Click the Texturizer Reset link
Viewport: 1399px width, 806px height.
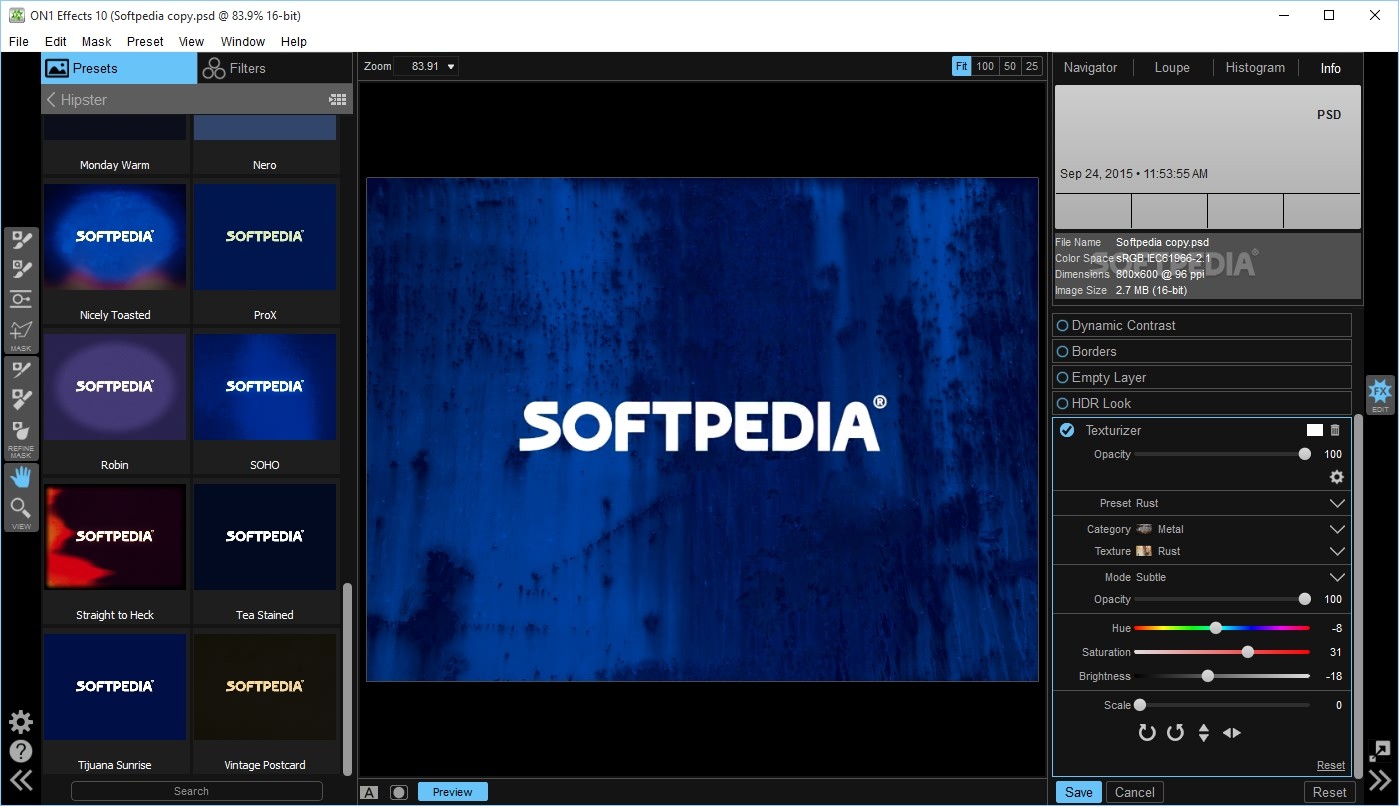pyautogui.click(x=1330, y=765)
